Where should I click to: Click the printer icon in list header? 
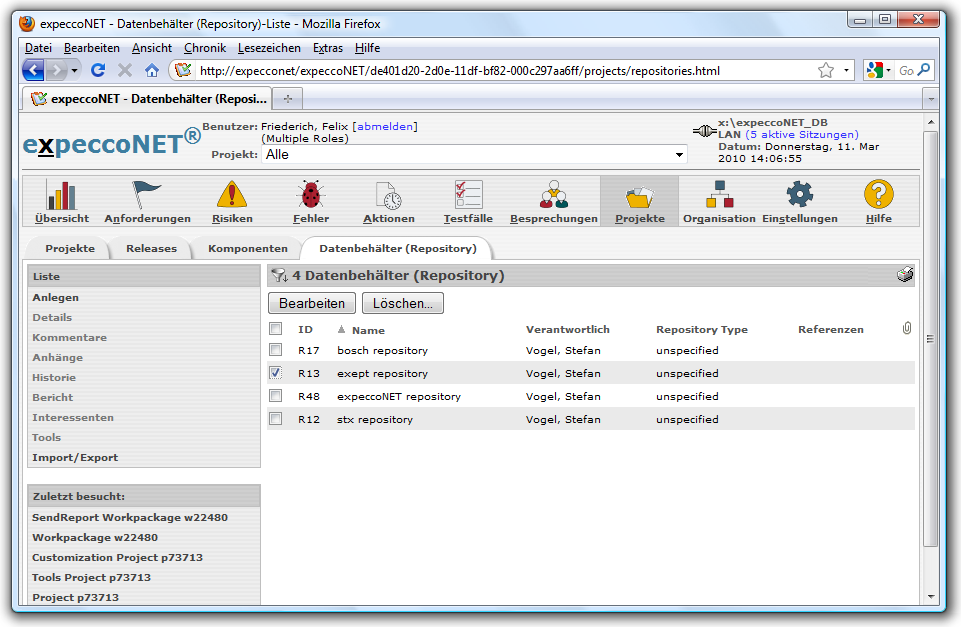coord(905,275)
